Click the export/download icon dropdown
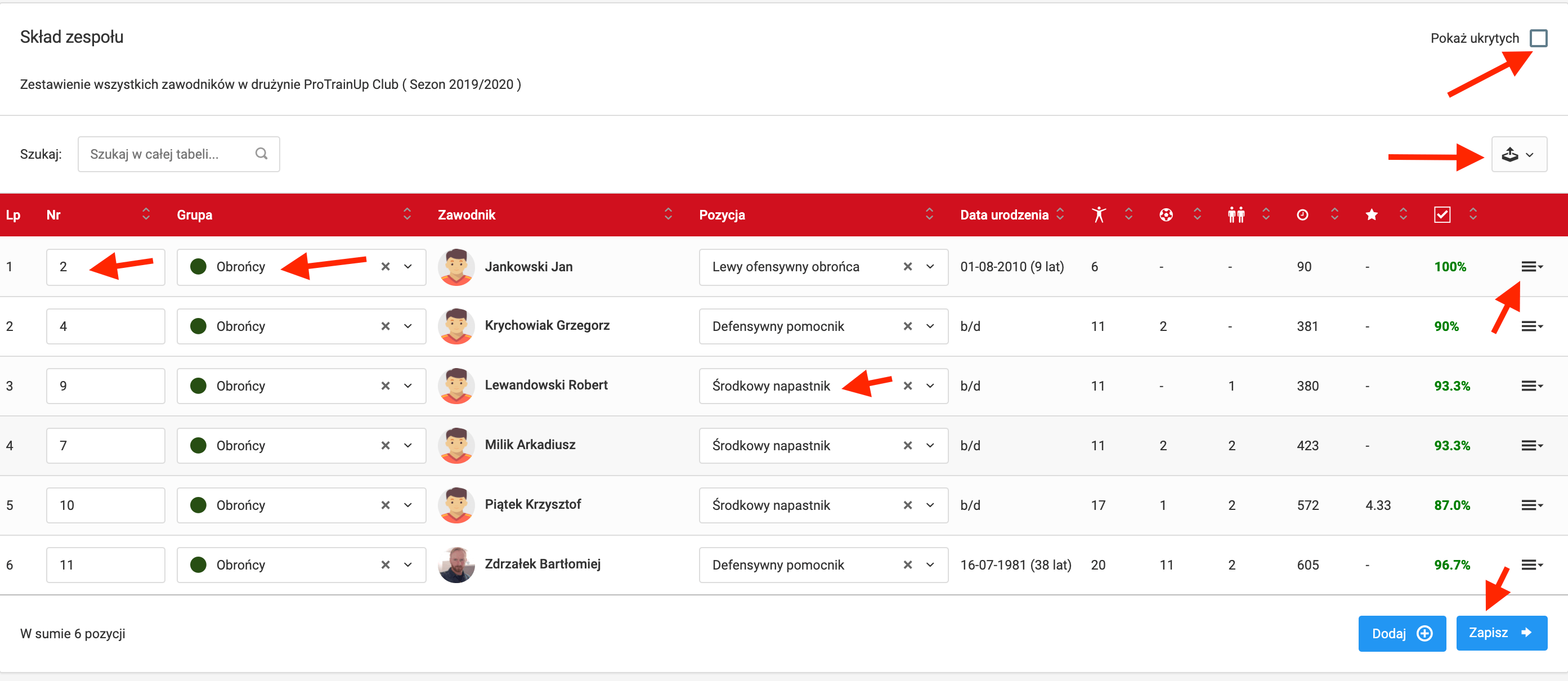The image size is (1568, 681). click(1518, 155)
